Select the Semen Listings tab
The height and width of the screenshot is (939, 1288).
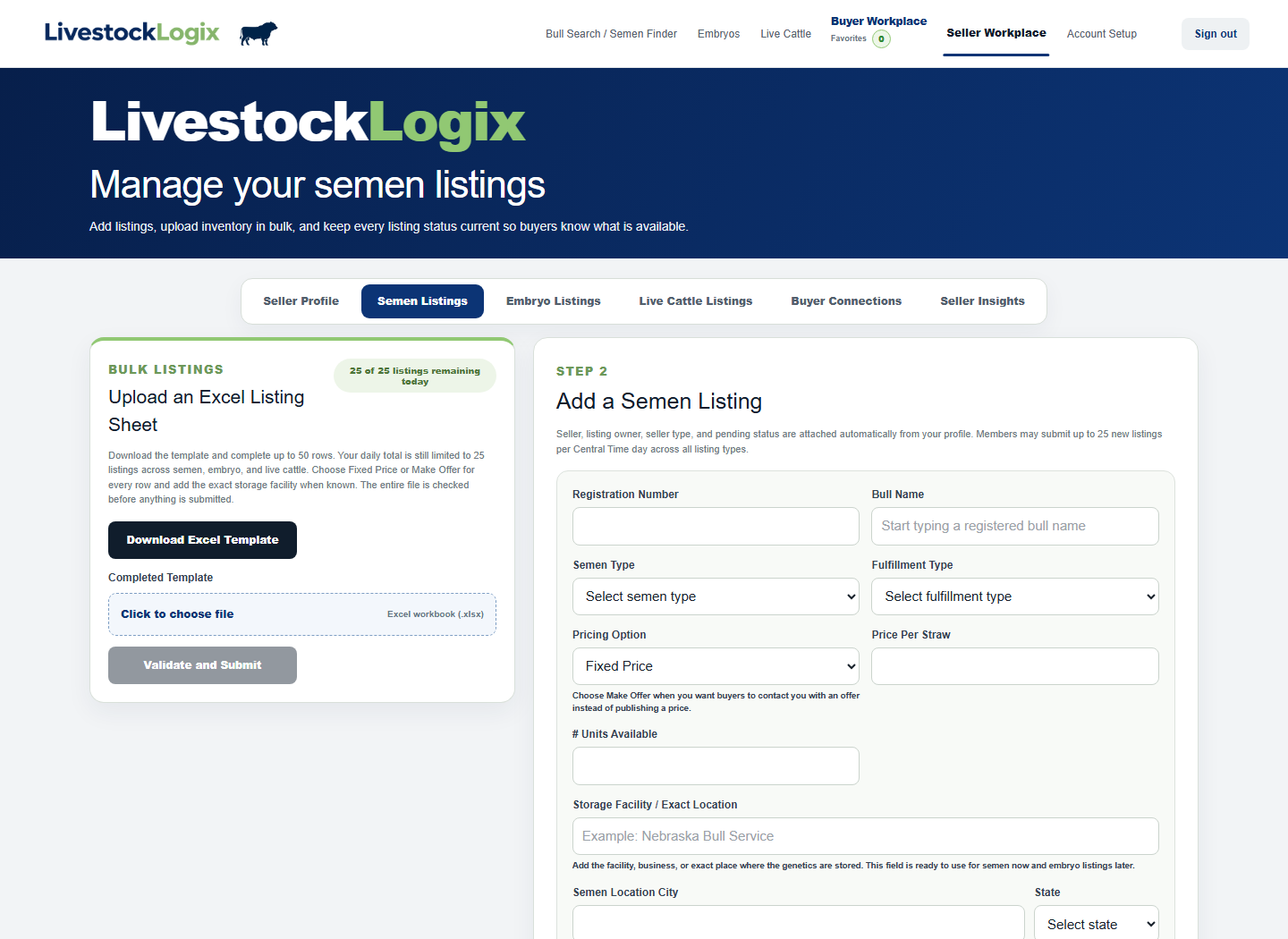pos(422,301)
